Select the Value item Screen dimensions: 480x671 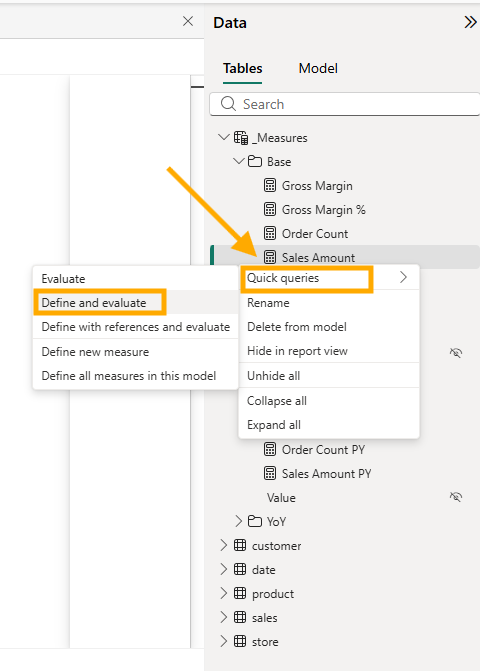coord(281,498)
